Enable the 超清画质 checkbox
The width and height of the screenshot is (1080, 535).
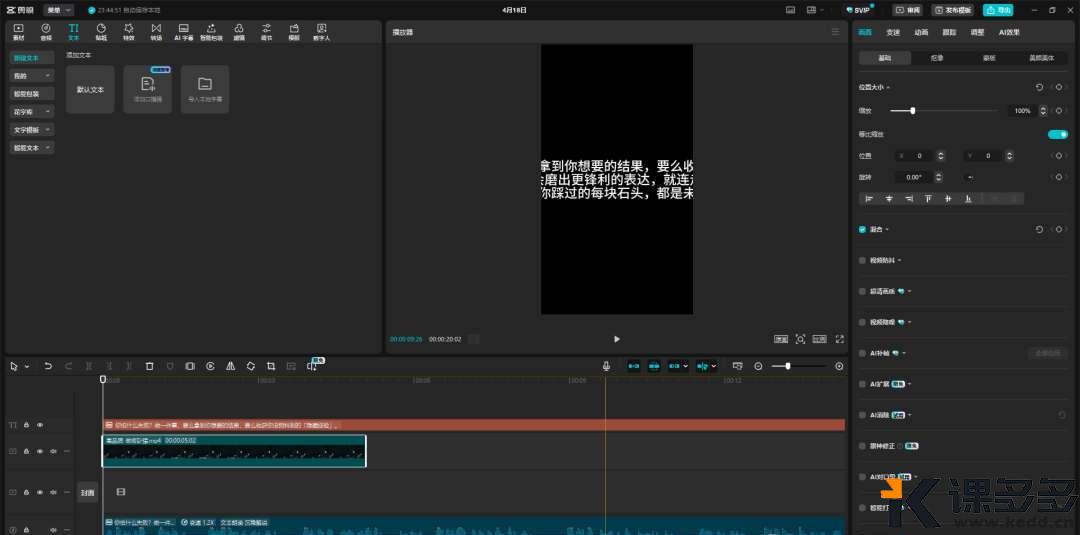(862, 291)
